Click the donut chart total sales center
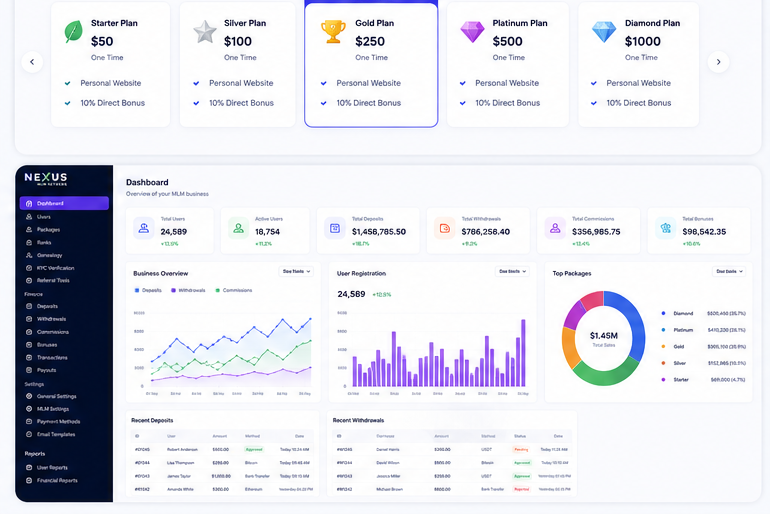Image resolution: width=770 pixels, height=514 pixels. tap(604, 338)
